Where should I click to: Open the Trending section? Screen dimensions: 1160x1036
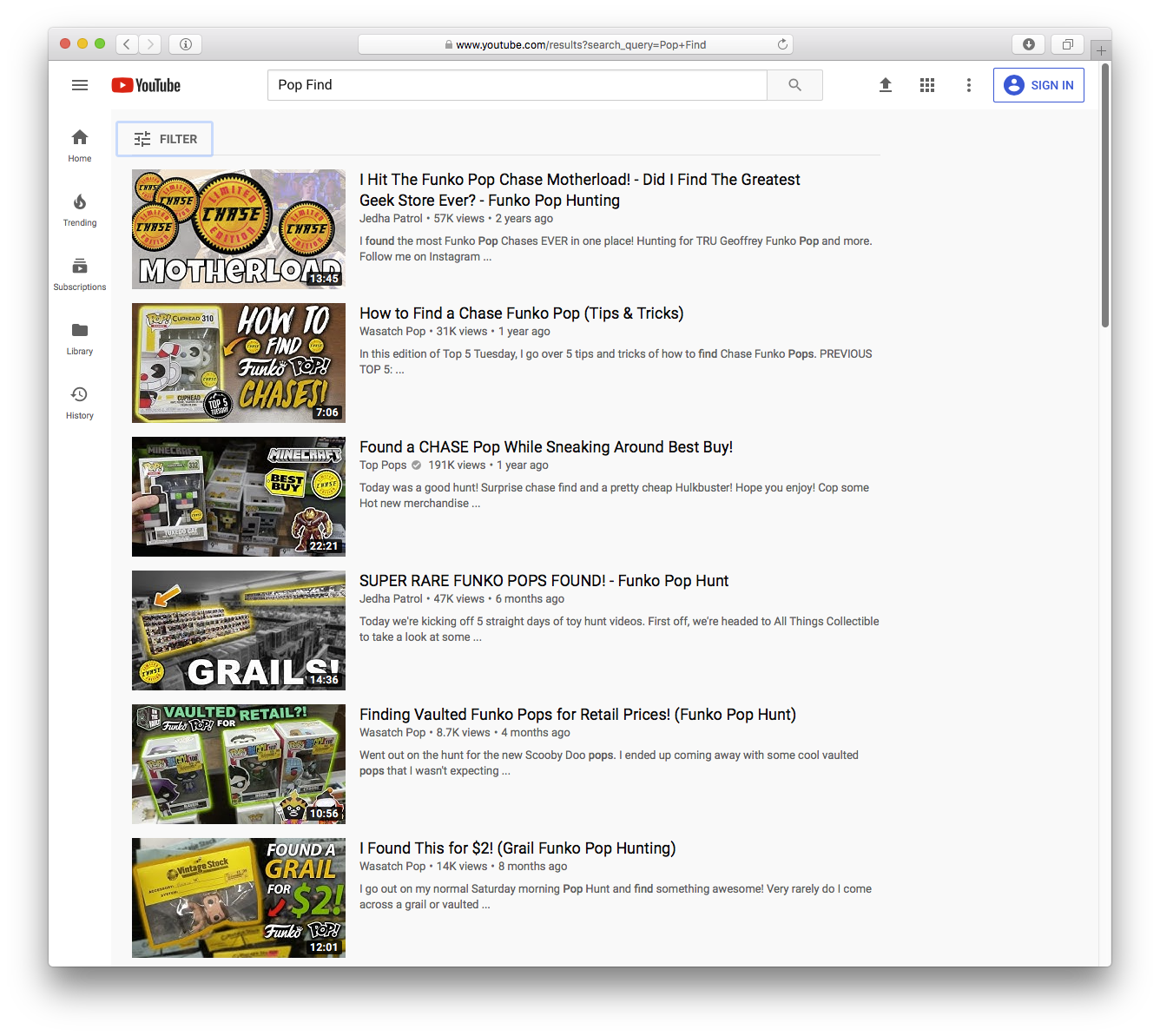click(80, 209)
